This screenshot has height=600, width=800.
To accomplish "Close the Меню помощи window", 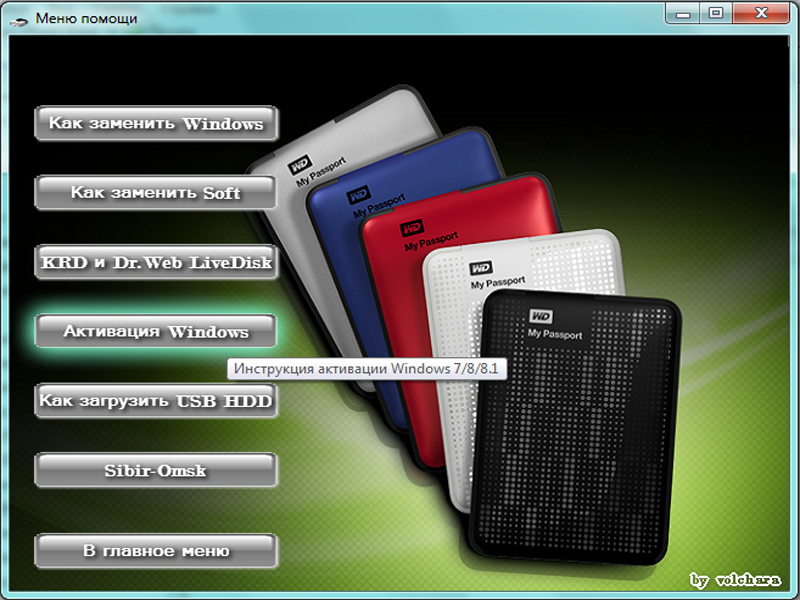I will pyautogui.click(x=761, y=13).
